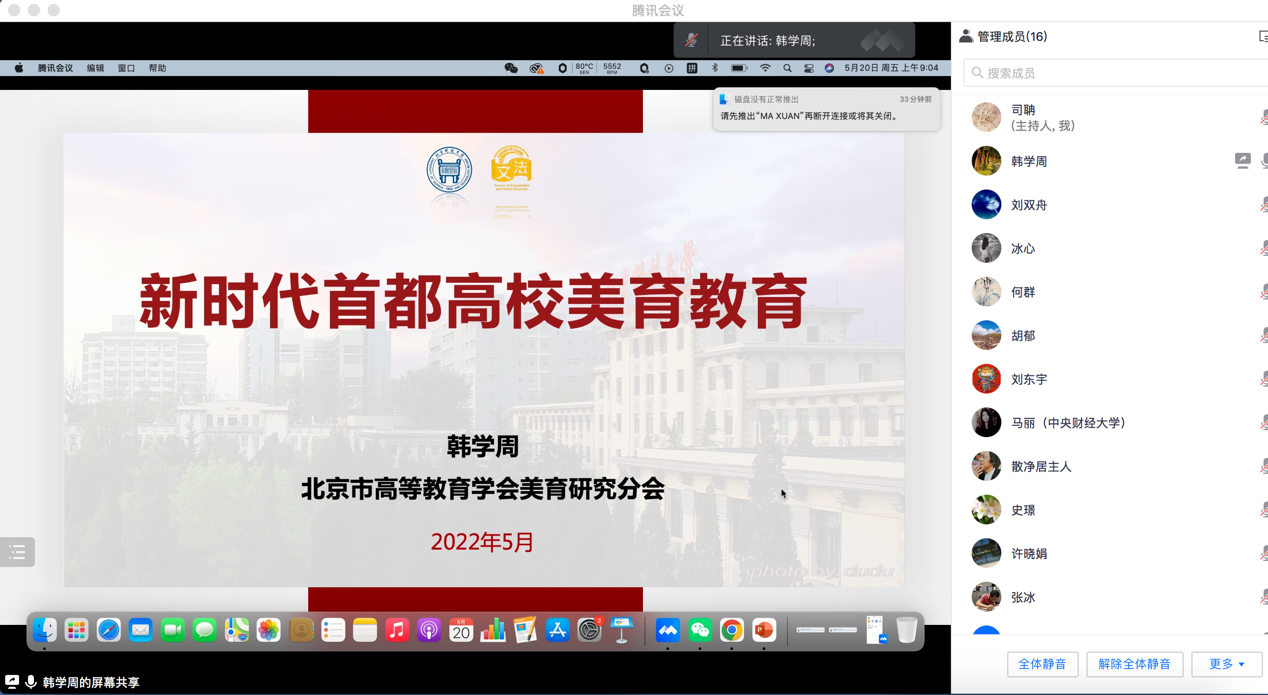Select member 司聃 in the list

click(1110, 117)
